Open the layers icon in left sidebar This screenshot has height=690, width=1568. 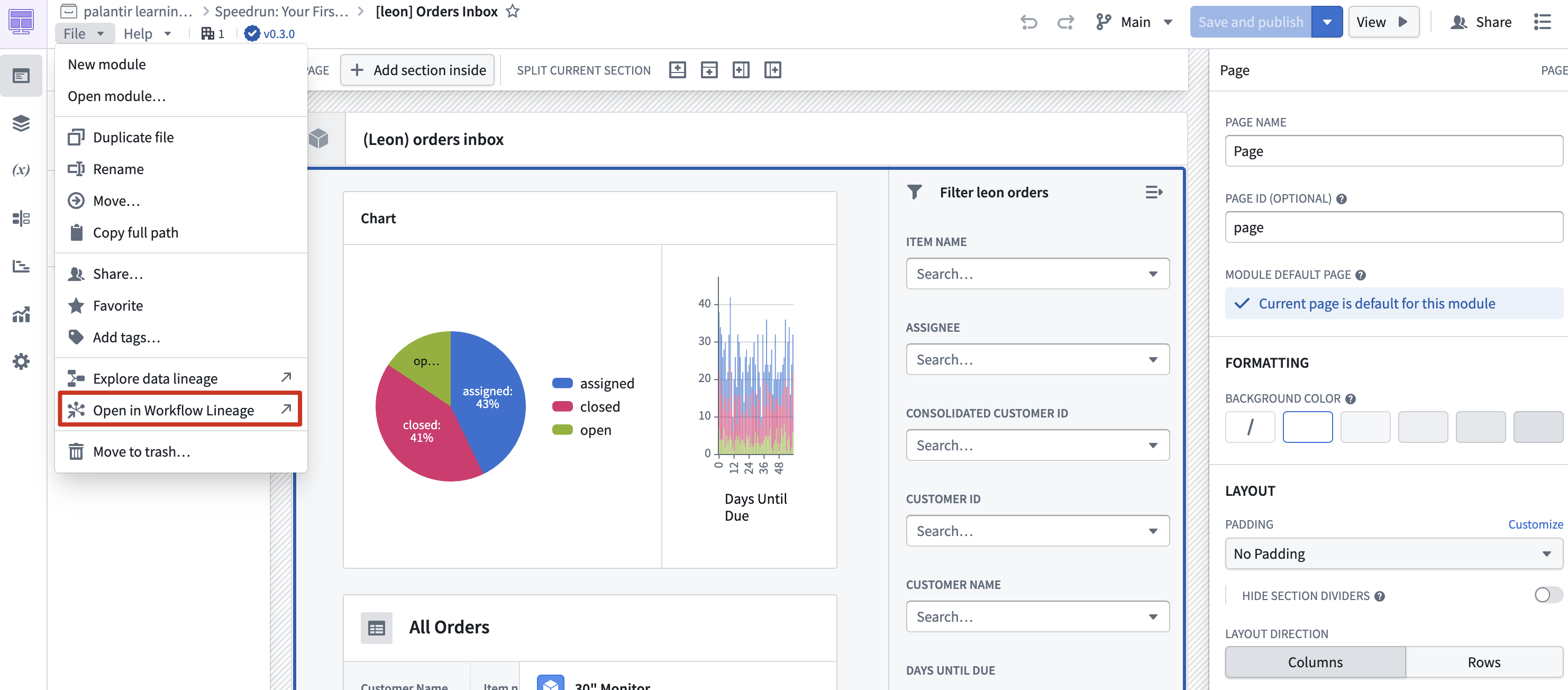click(21, 123)
